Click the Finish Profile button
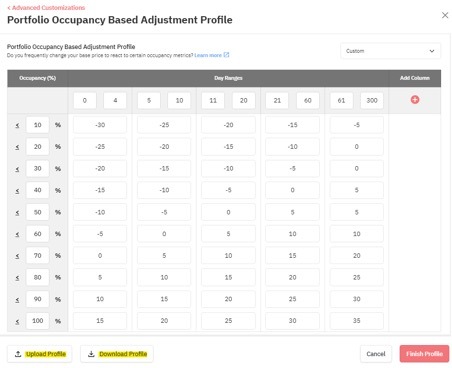452x368 pixels. [424, 354]
